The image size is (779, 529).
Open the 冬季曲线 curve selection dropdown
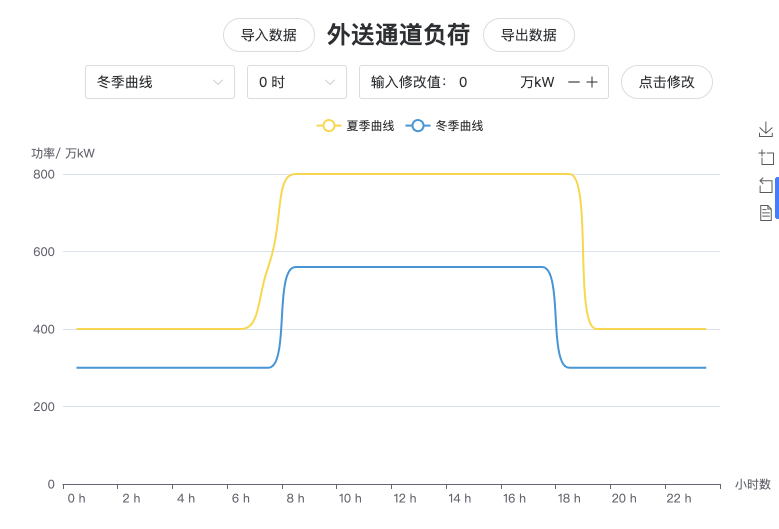coord(160,82)
